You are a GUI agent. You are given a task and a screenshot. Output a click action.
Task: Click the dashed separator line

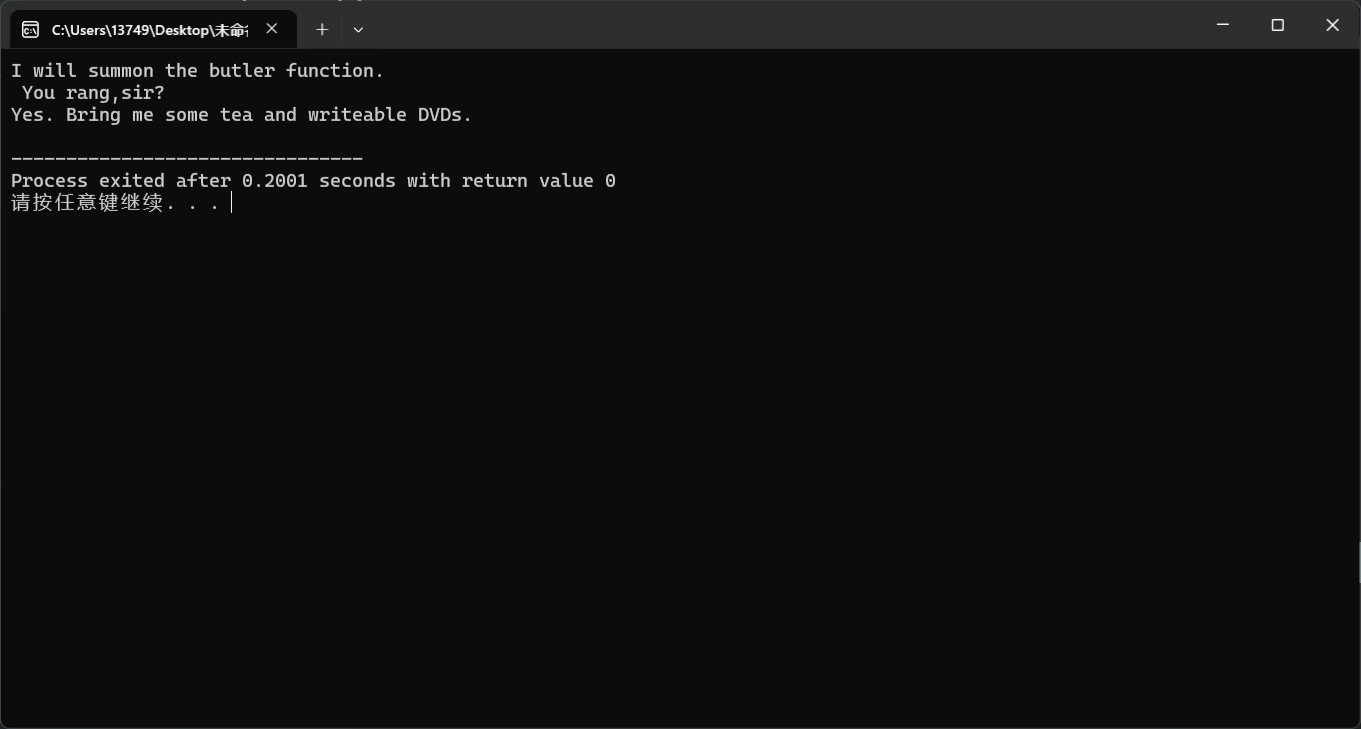pos(187,158)
